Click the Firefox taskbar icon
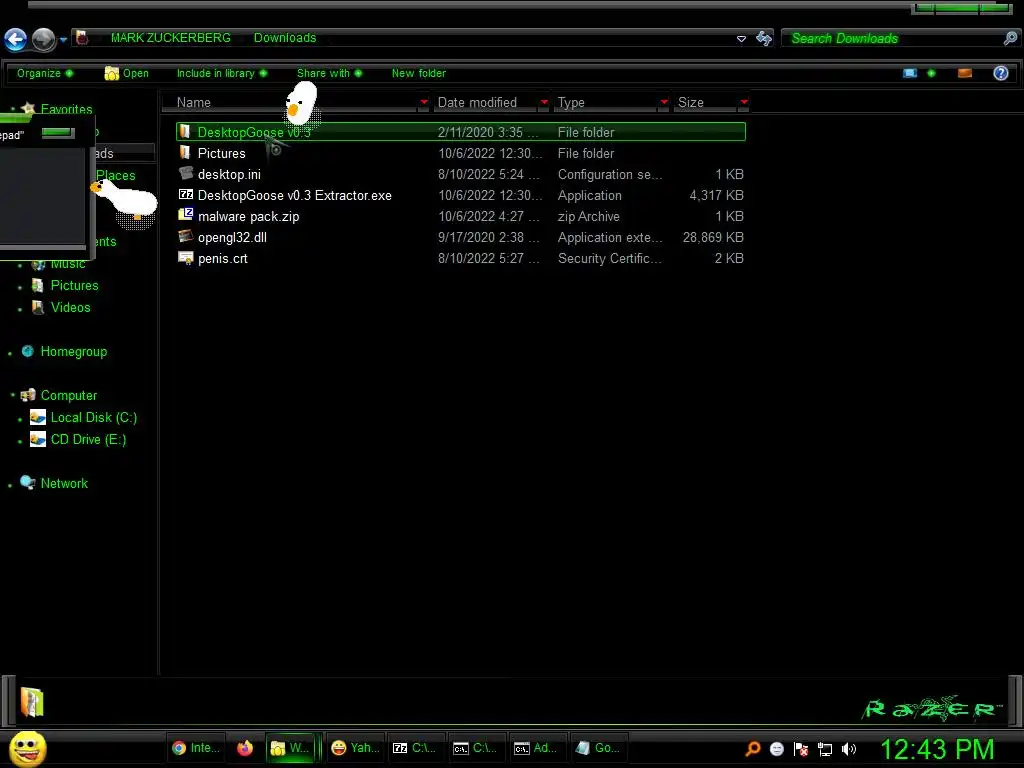The width and height of the screenshot is (1024, 768). [245, 748]
